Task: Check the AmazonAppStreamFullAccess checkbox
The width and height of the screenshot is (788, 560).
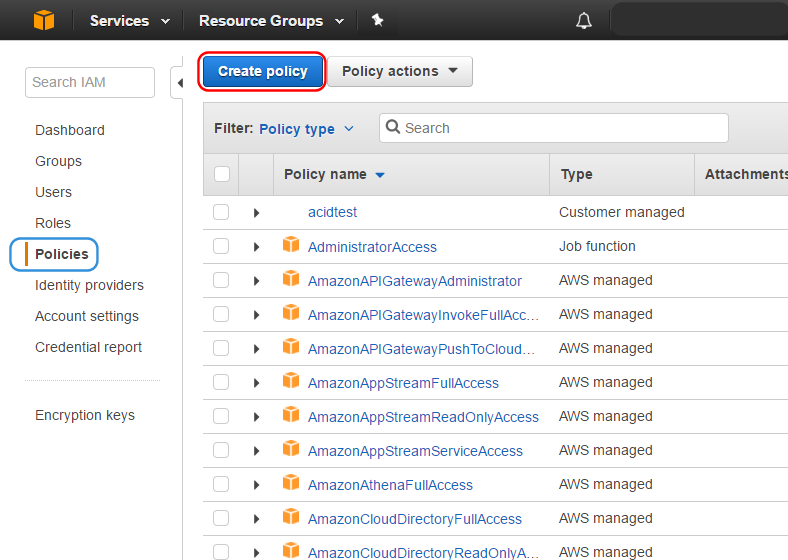Action: (x=221, y=382)
